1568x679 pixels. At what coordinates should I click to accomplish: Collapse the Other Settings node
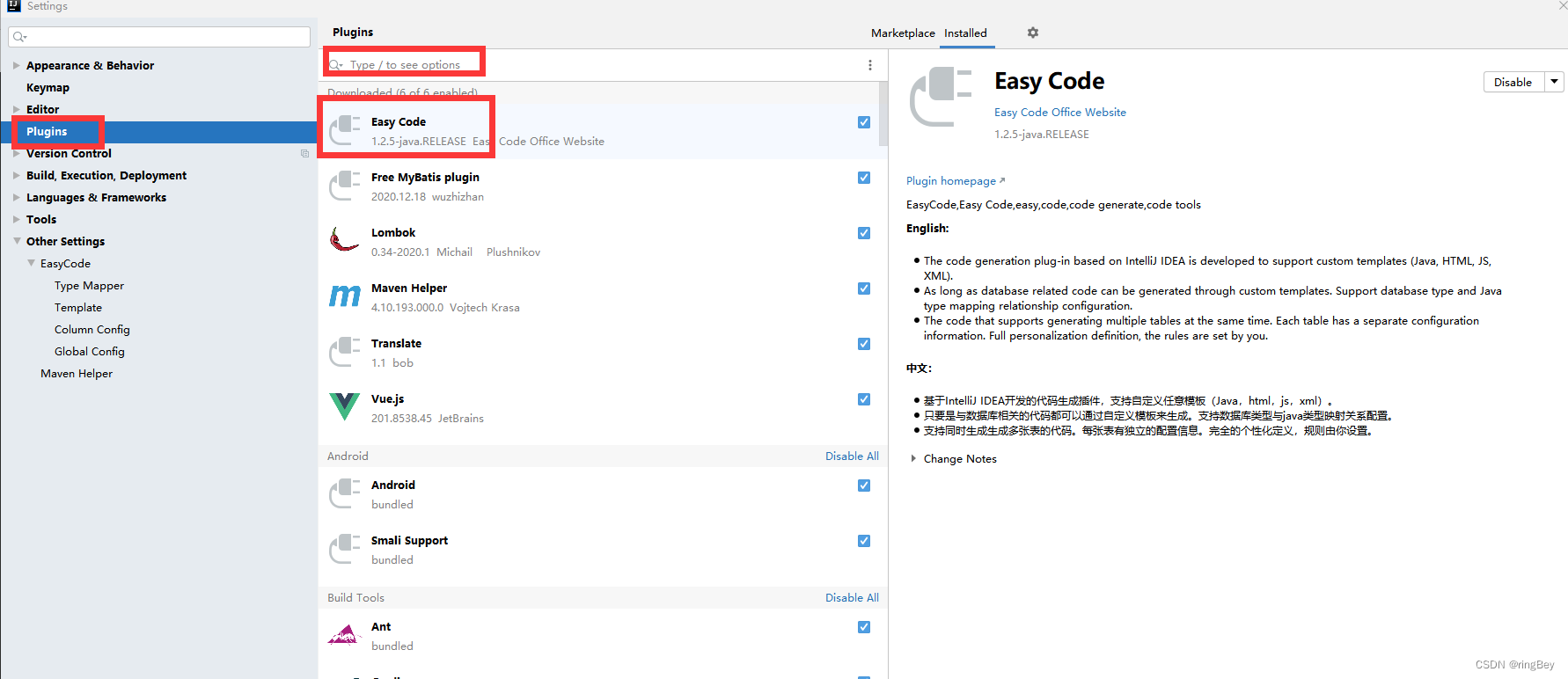16,241
